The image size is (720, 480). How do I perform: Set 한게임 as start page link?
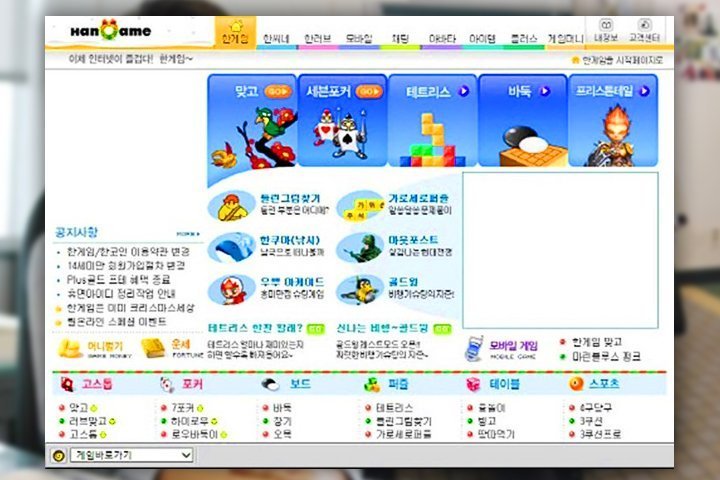click(617, 60)
